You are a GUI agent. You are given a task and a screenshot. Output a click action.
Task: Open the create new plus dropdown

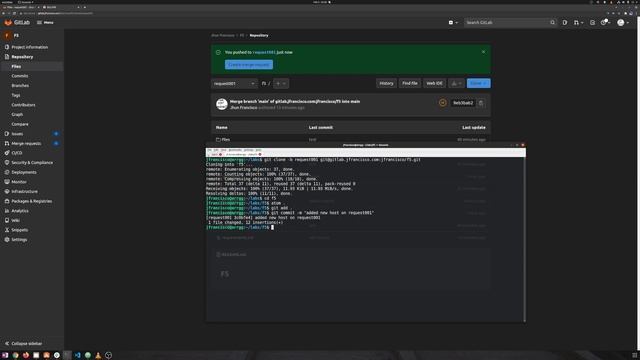(453, 22)
